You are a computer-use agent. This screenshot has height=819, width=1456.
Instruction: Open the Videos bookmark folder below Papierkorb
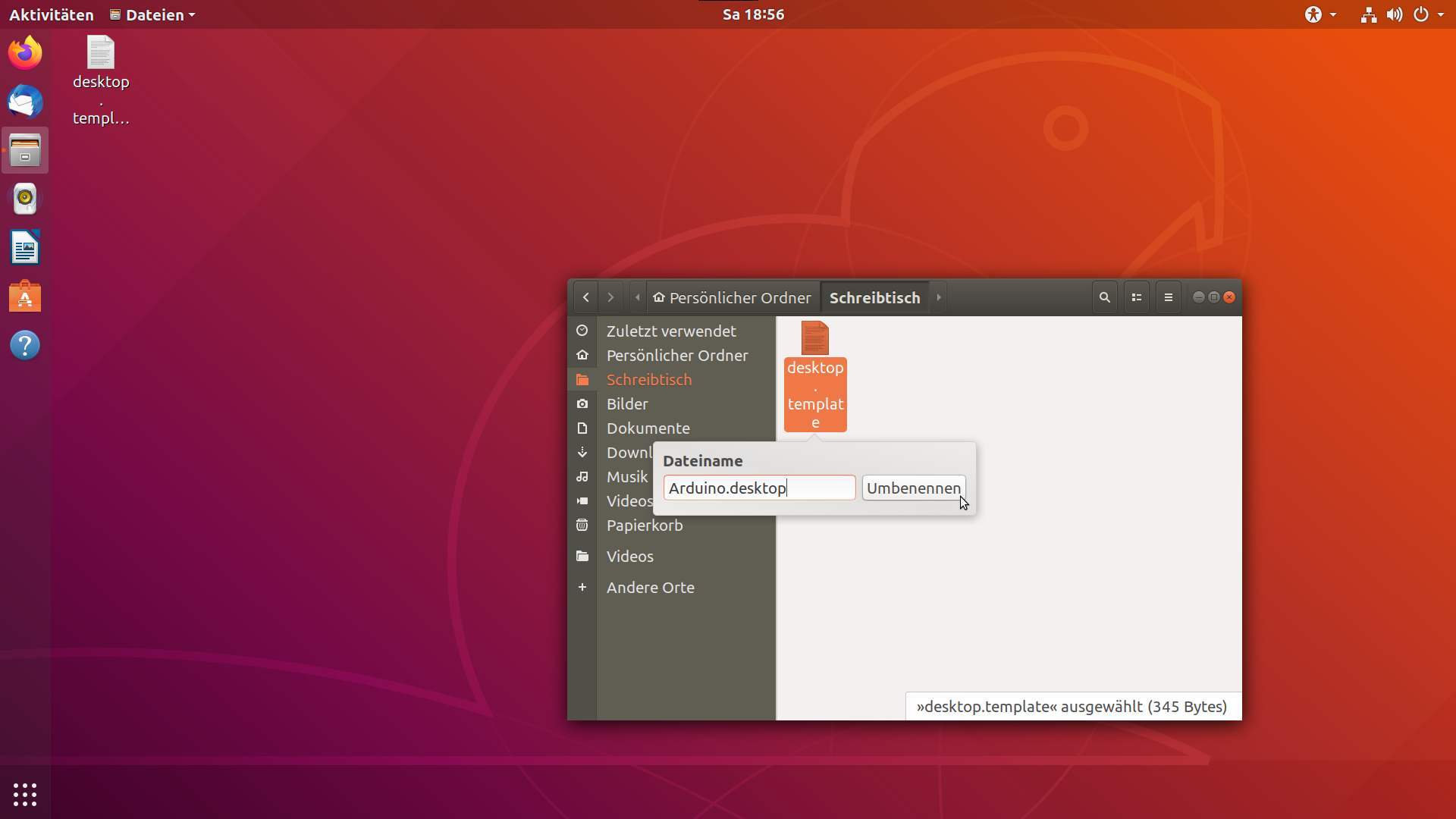tap(671, 556)
